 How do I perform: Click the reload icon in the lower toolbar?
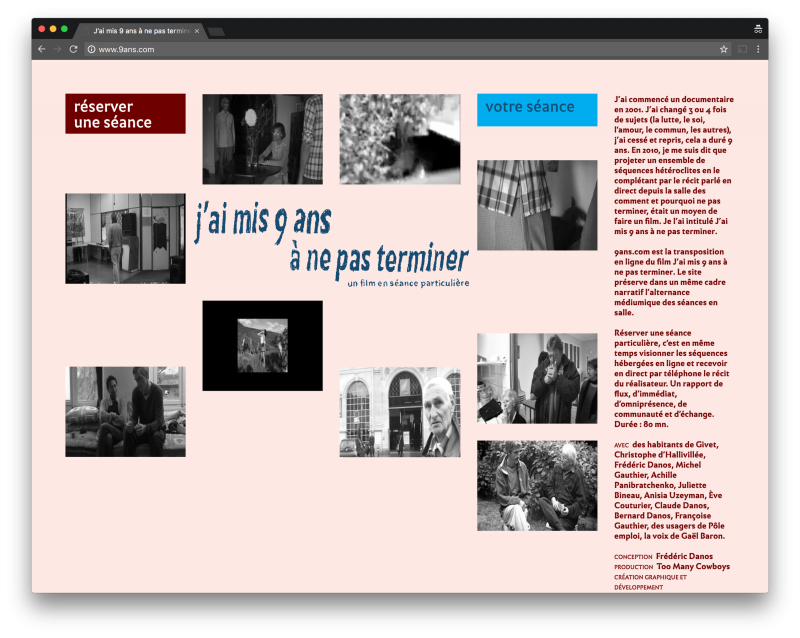pos(74,48)
